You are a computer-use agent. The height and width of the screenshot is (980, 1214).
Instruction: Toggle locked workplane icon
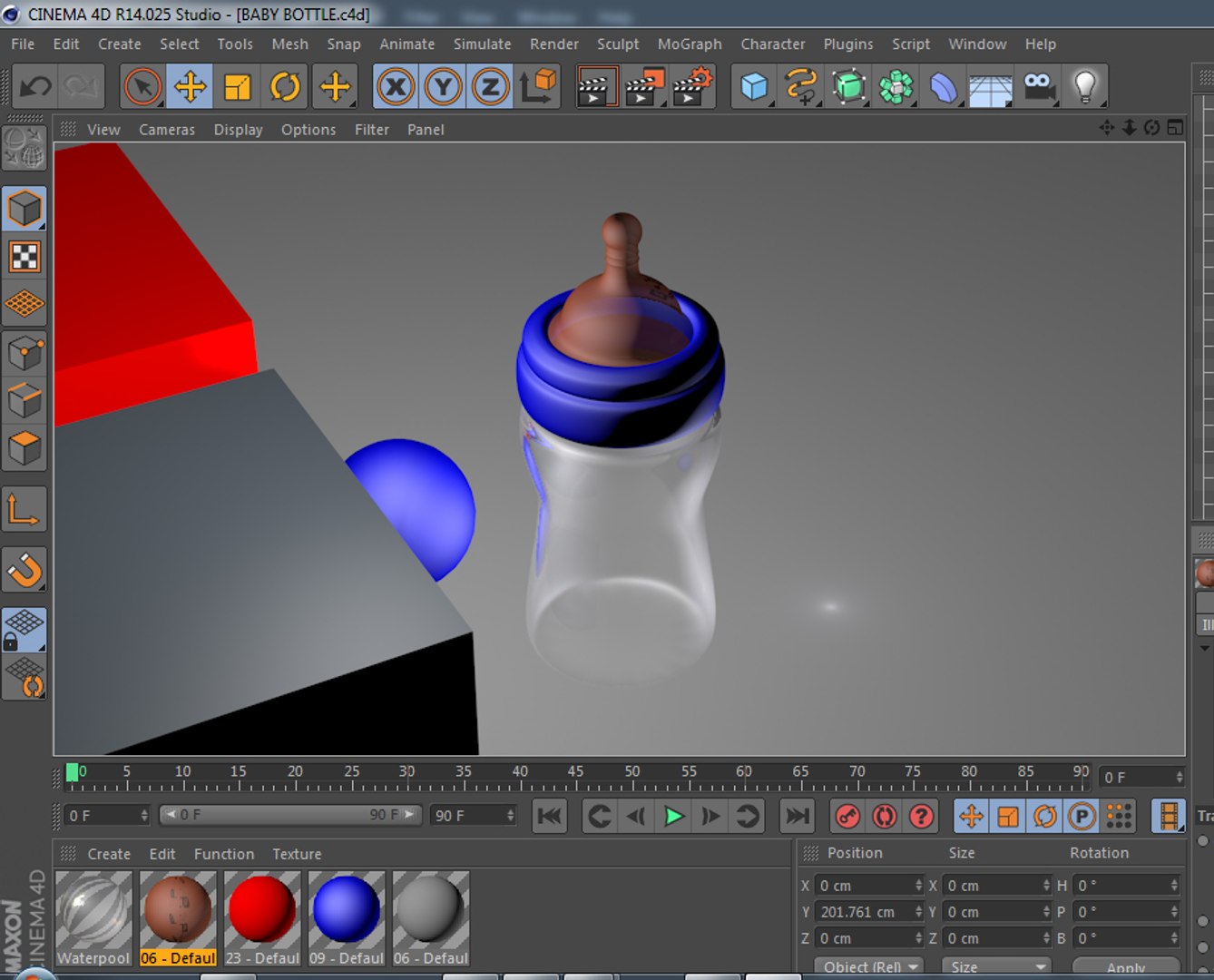point(24,631)
